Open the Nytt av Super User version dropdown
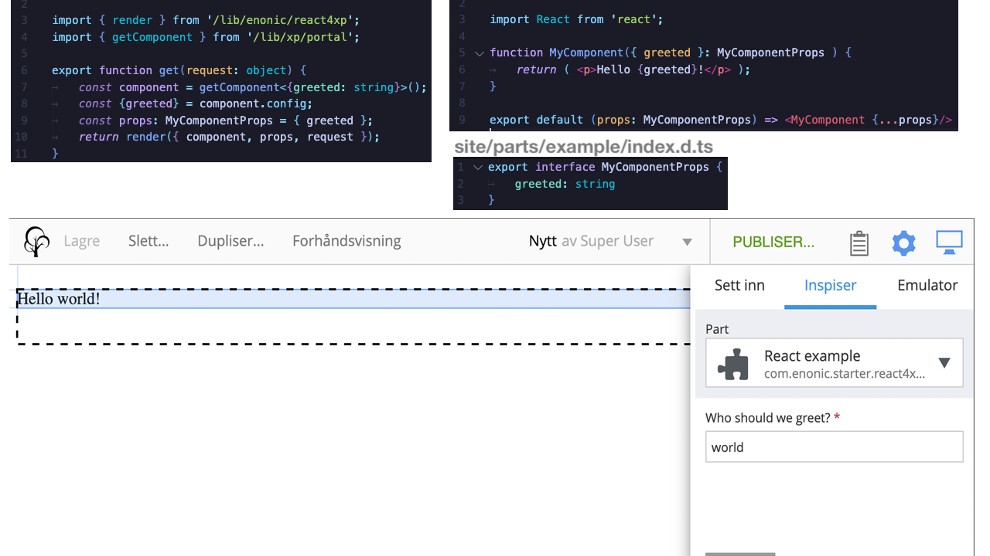The image size is (990, 556). 687,242
